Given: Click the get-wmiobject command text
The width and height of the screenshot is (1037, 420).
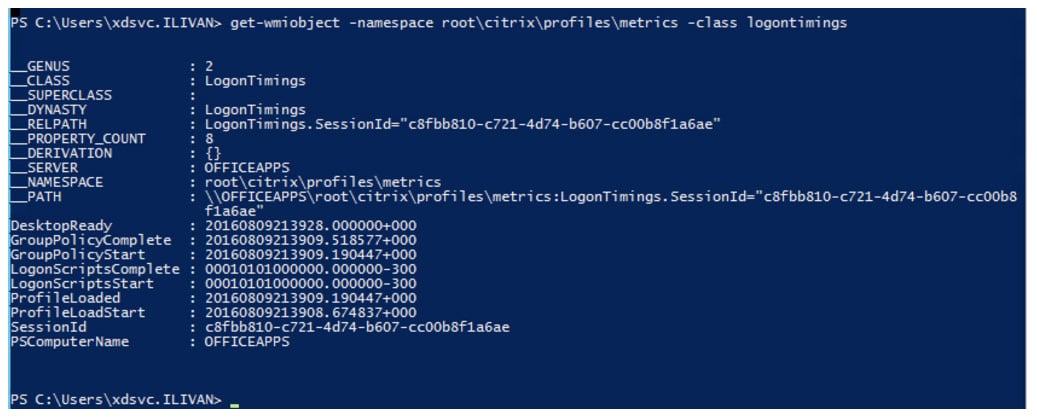Looking at the screenshot, I should tap(279, 22).
